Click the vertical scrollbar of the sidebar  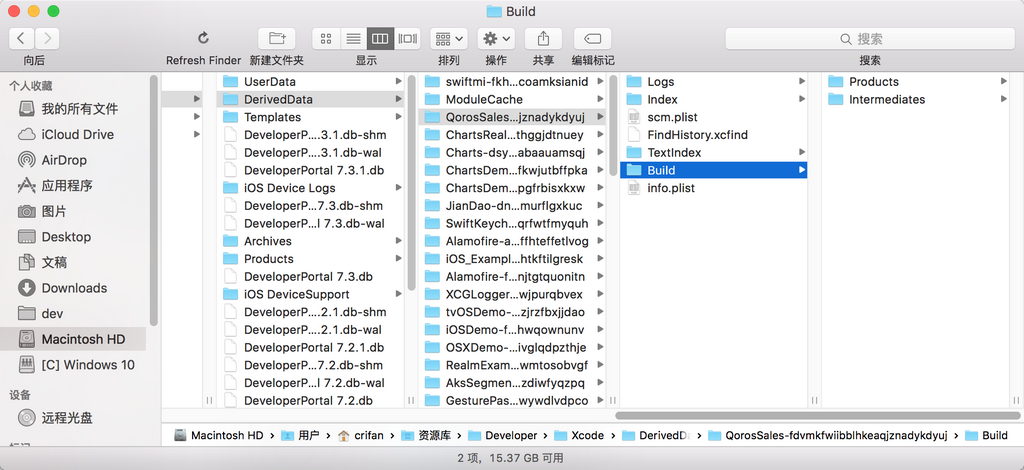pyautogui.click(x=153, y=200)
